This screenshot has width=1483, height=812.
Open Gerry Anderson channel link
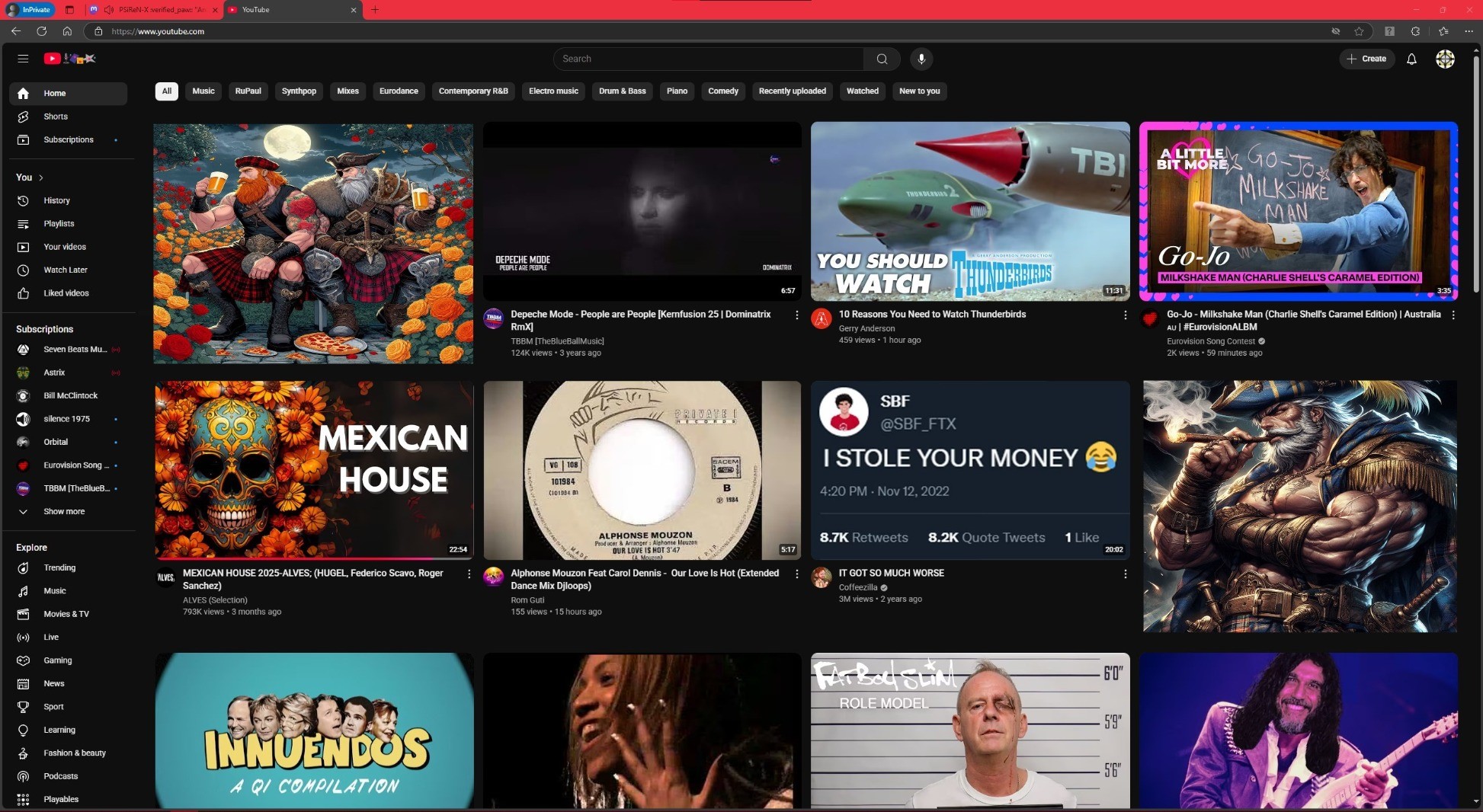[x=866, y=328]
